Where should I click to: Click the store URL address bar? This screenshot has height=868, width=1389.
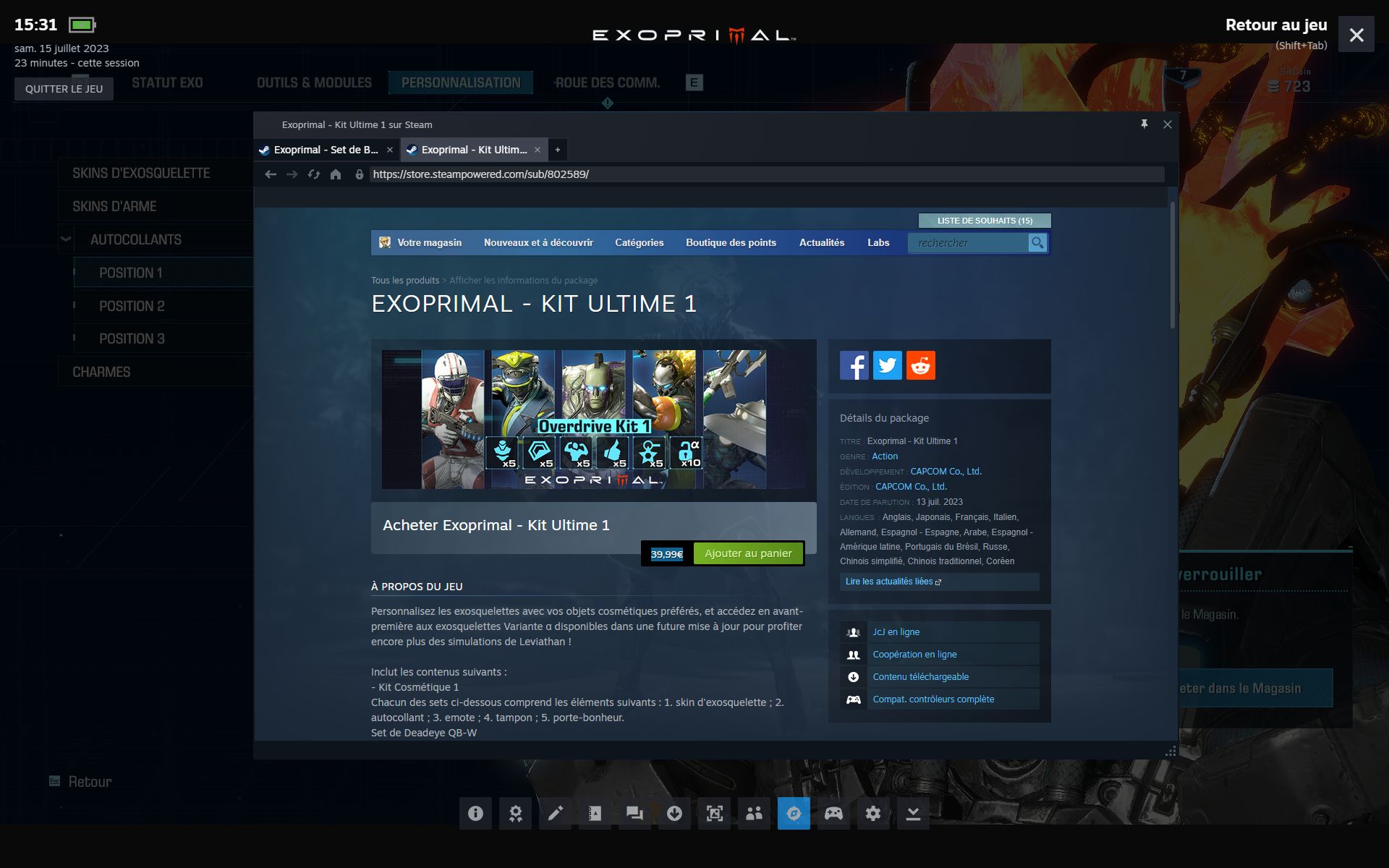767,174
